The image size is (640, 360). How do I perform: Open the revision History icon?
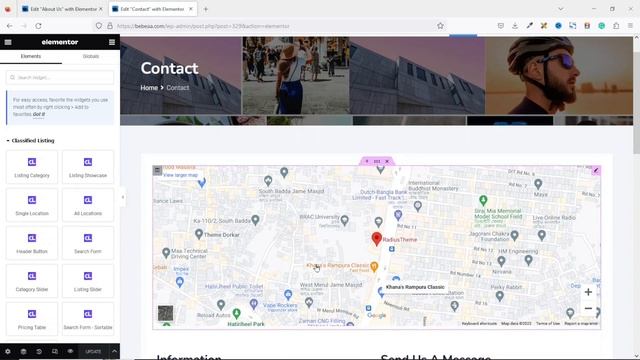pyautogui.click(x=39, y=351)
